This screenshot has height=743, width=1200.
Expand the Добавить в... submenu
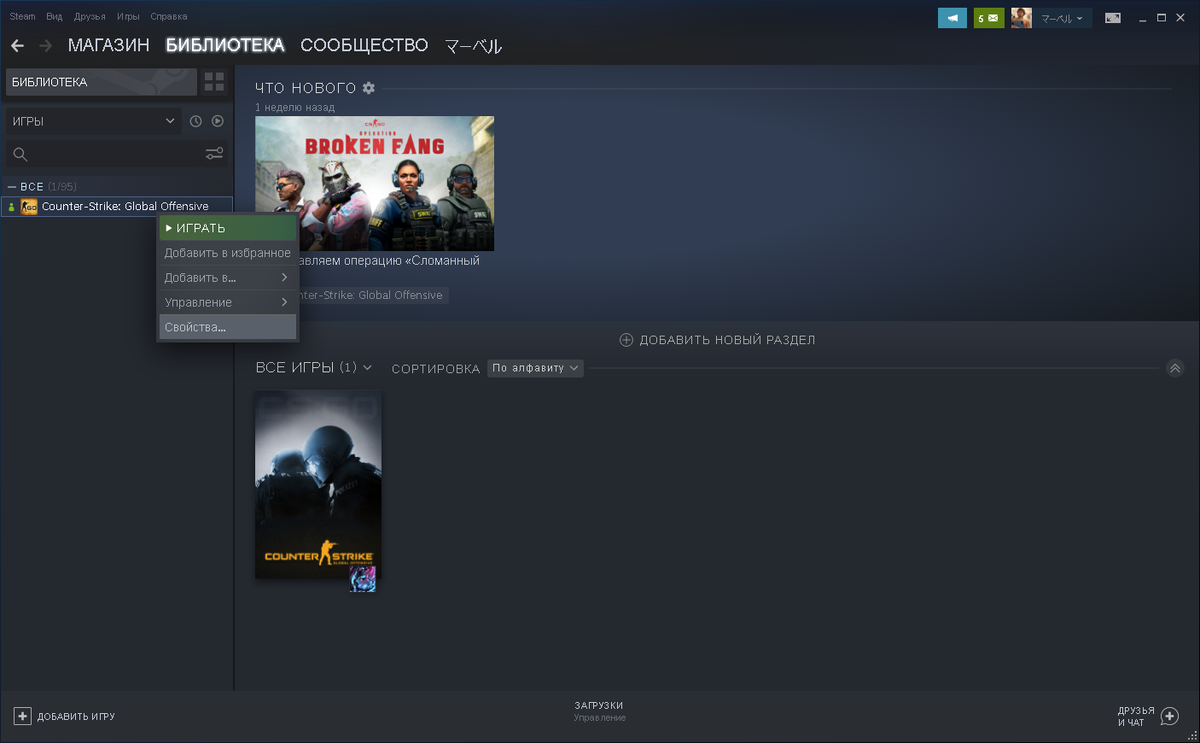click(227, 277)
